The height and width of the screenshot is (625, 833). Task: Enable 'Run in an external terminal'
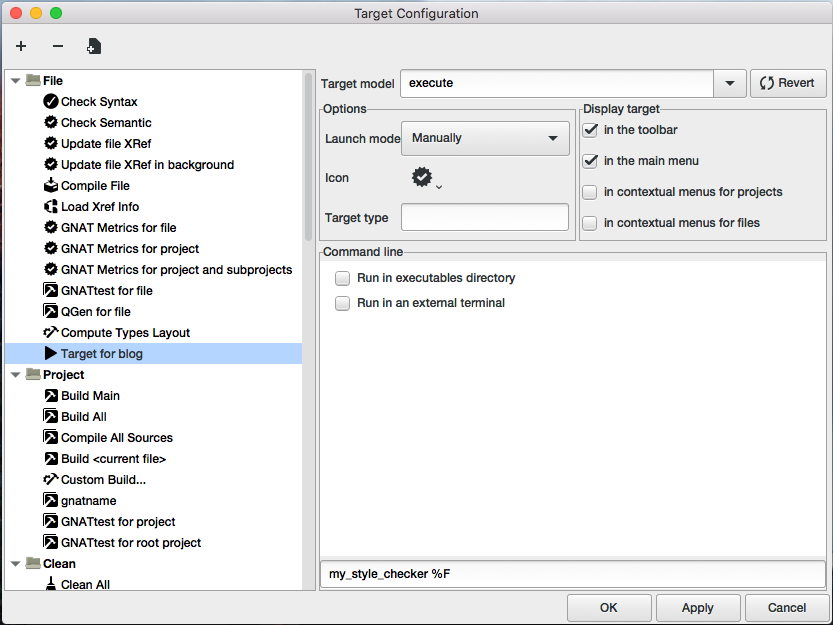(343, 303)
